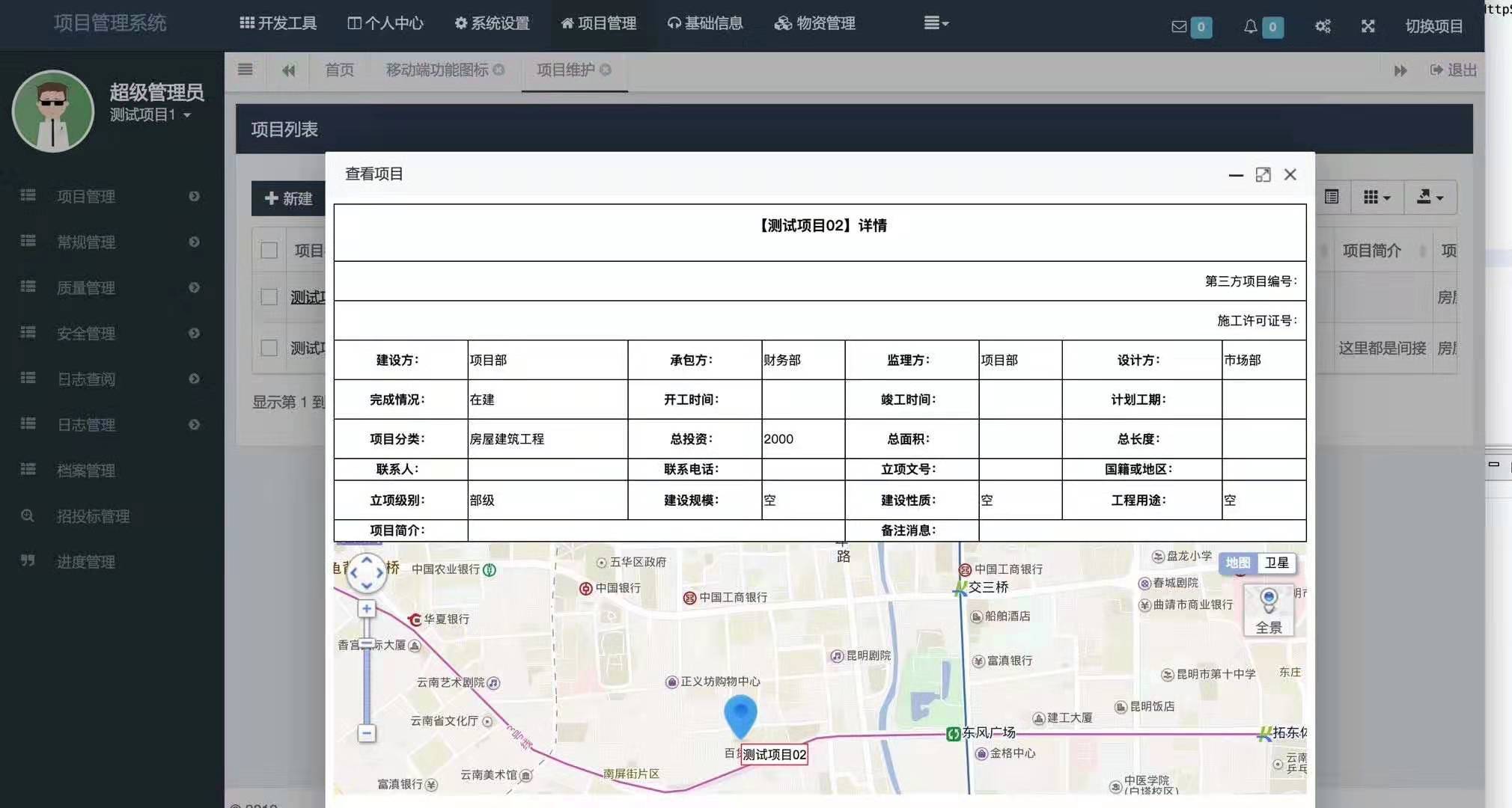The height and width of the screenshot is (808, 1512).
Task: Toggle the sidebar hamburger icon beside tabs
Action: click(x=245, y=70)
